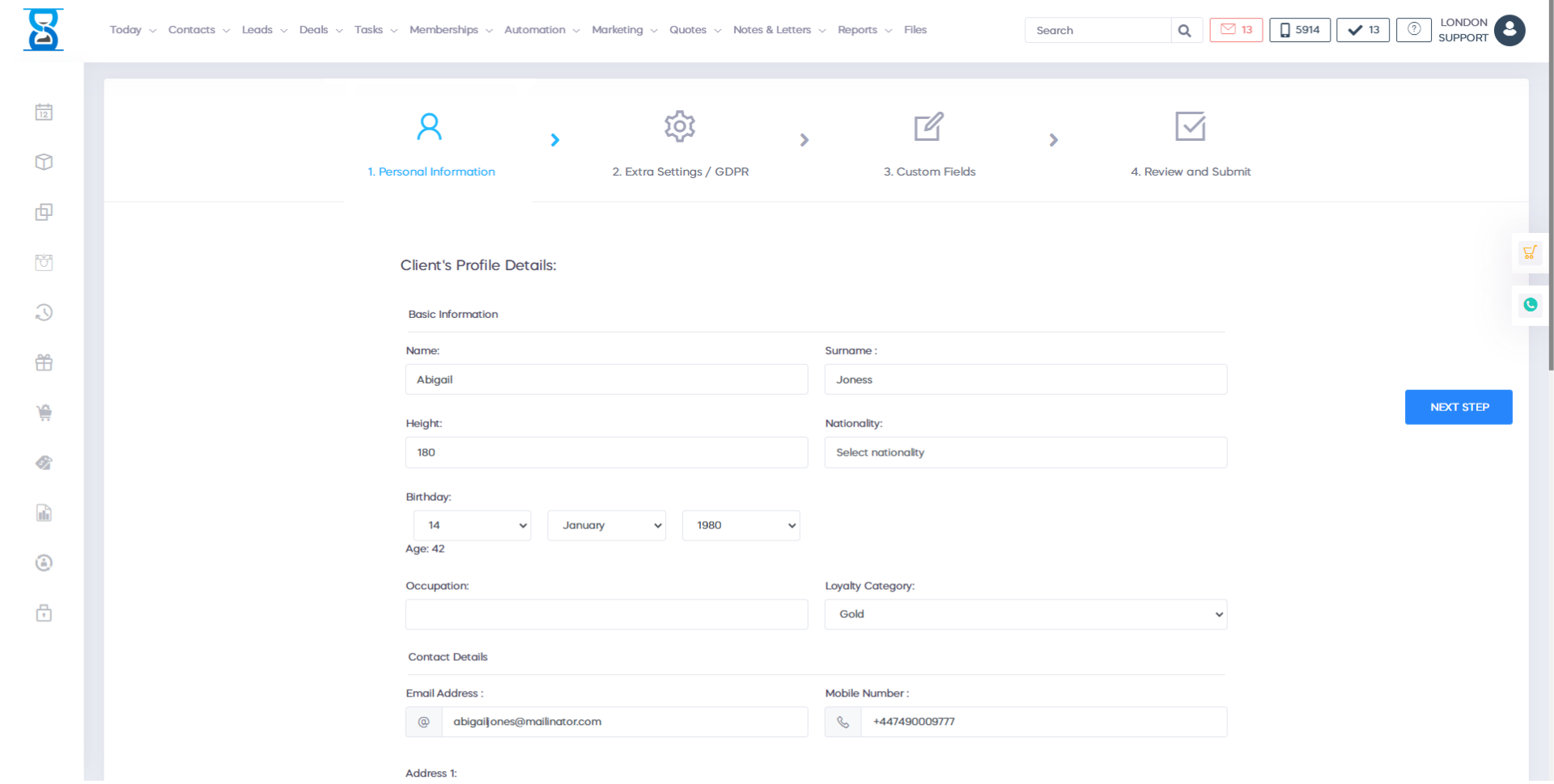
Task: Select the nationality field
Action: point(1025,453)
